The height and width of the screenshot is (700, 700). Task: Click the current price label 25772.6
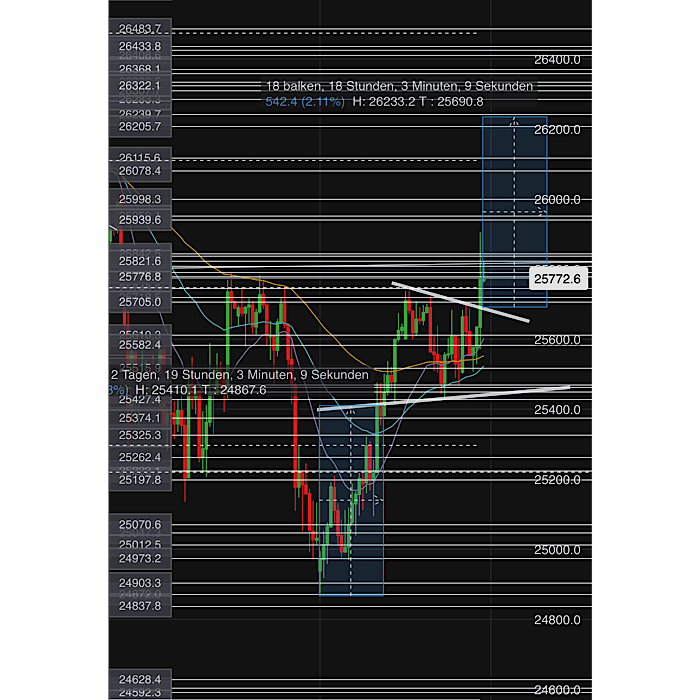[x=558, y=279]
